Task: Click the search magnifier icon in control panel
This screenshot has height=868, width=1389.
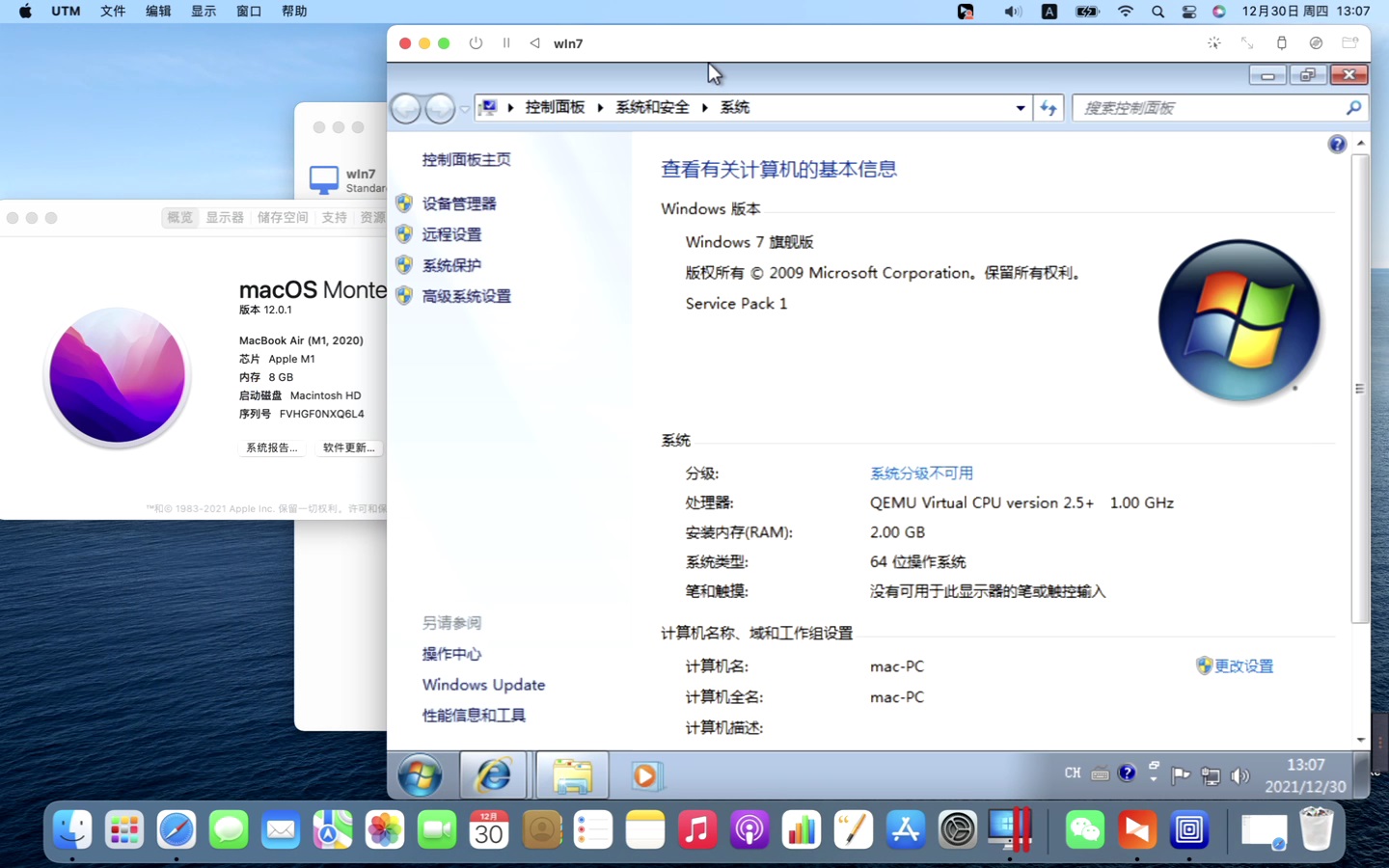Action: 1353,108
